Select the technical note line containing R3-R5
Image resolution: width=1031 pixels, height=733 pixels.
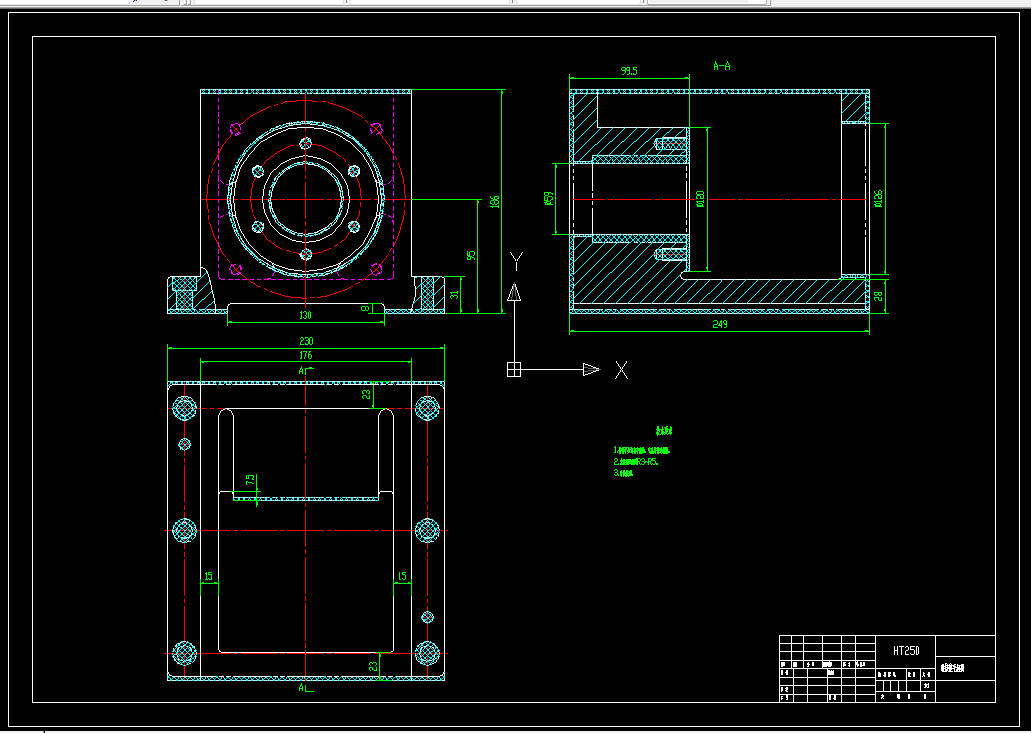[x=636, y=461]
